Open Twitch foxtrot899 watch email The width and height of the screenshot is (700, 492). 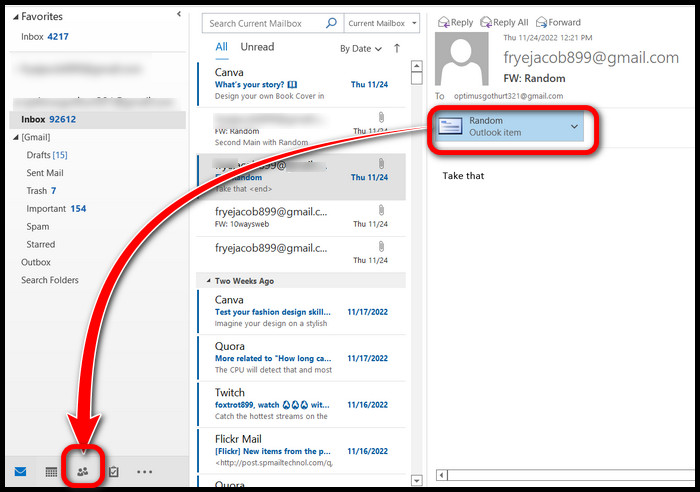coord(301,404)
